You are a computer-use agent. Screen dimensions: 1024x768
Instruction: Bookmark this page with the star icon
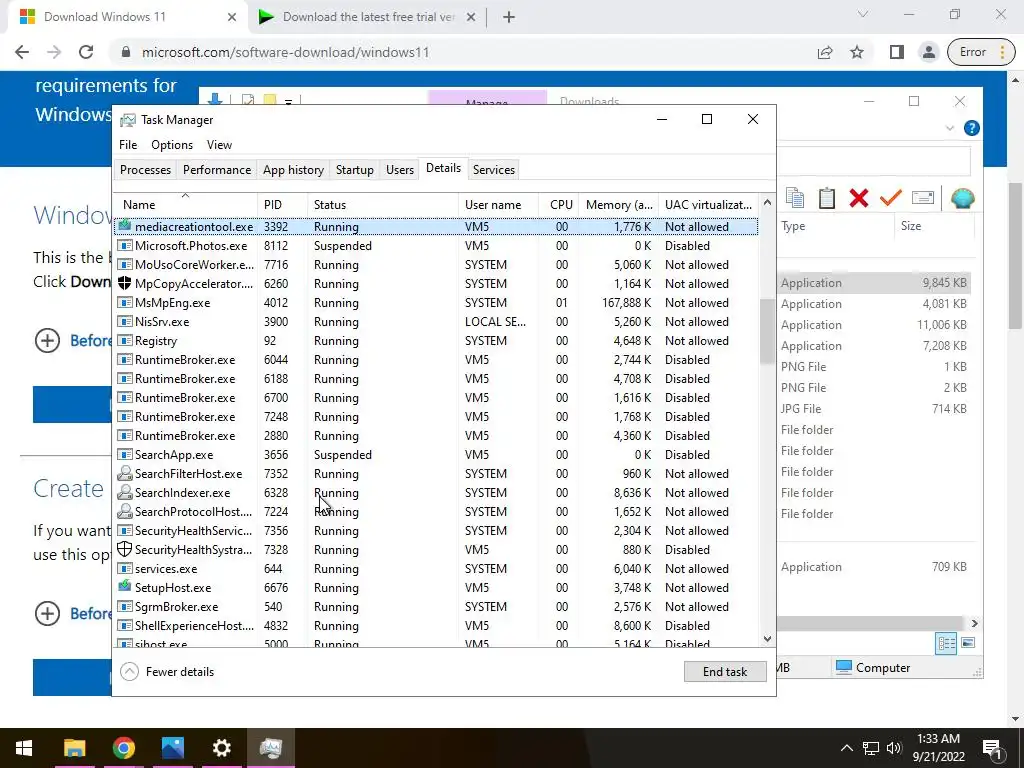(857, 52)
